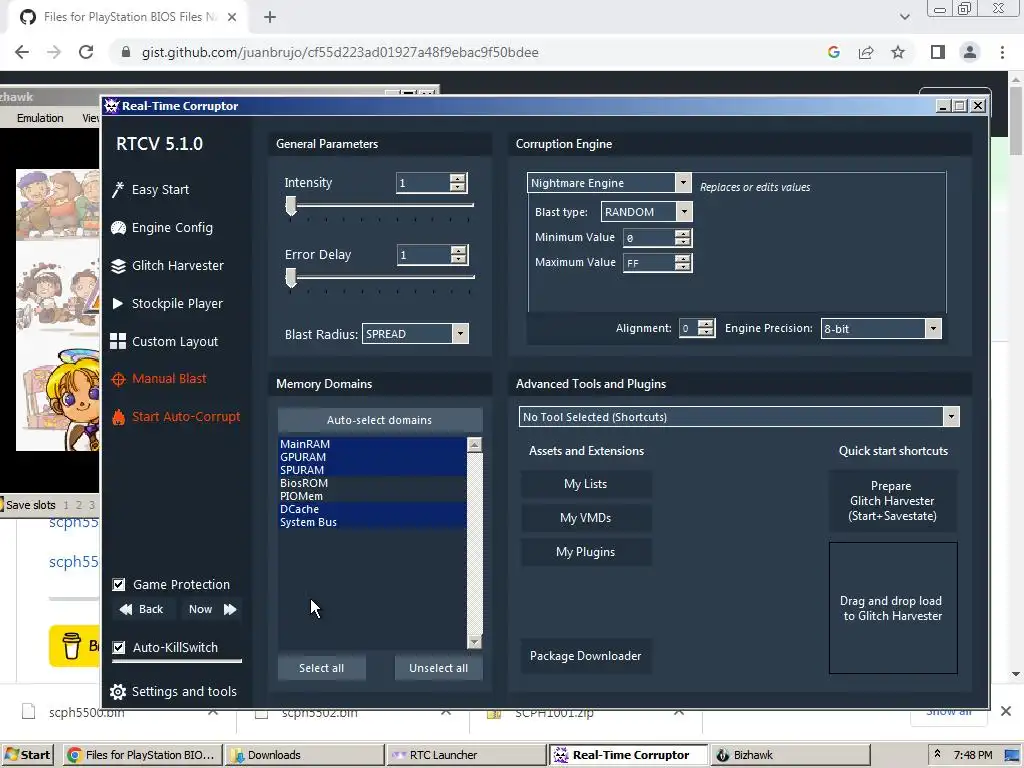Click the Game Protection rewind Back arrow
The image size is (1024, 768).
(125, 609)
